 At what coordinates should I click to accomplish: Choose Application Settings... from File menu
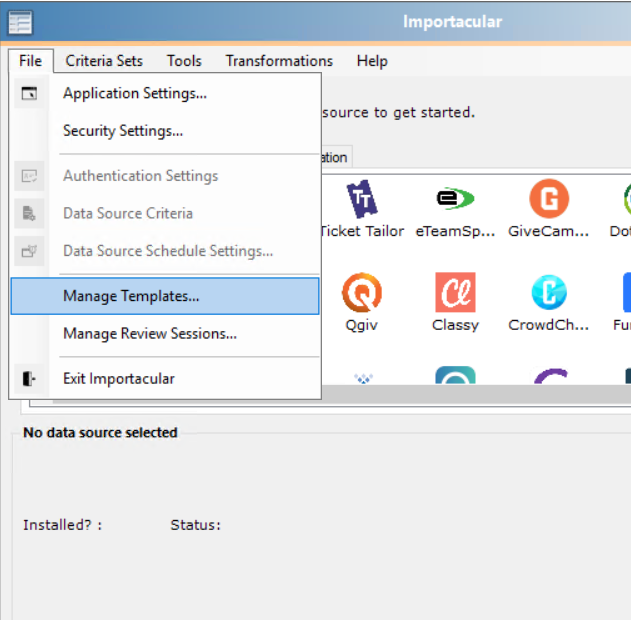[x=165, y=93]
